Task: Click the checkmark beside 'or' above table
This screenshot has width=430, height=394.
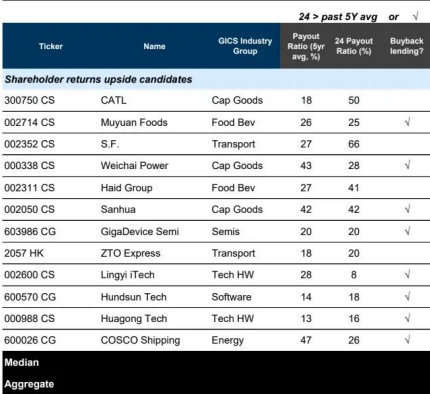Action: tap(415, 16)
